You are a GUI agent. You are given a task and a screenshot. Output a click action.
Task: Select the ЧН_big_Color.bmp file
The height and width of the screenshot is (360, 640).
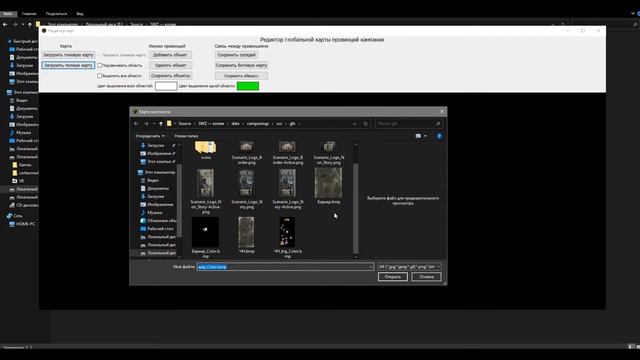click(x=287, y=238)
